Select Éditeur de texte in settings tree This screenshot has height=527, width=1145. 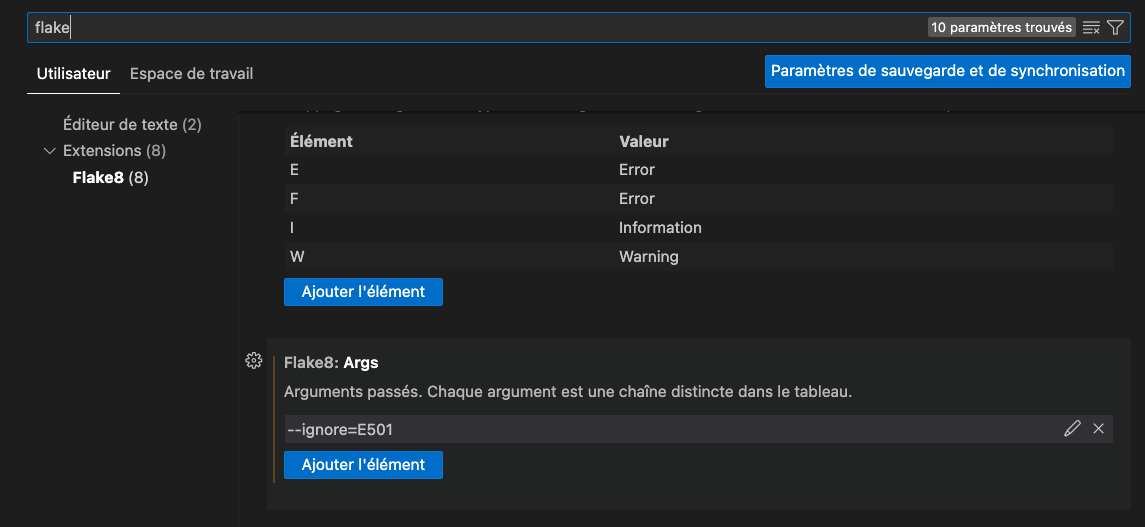131,125
